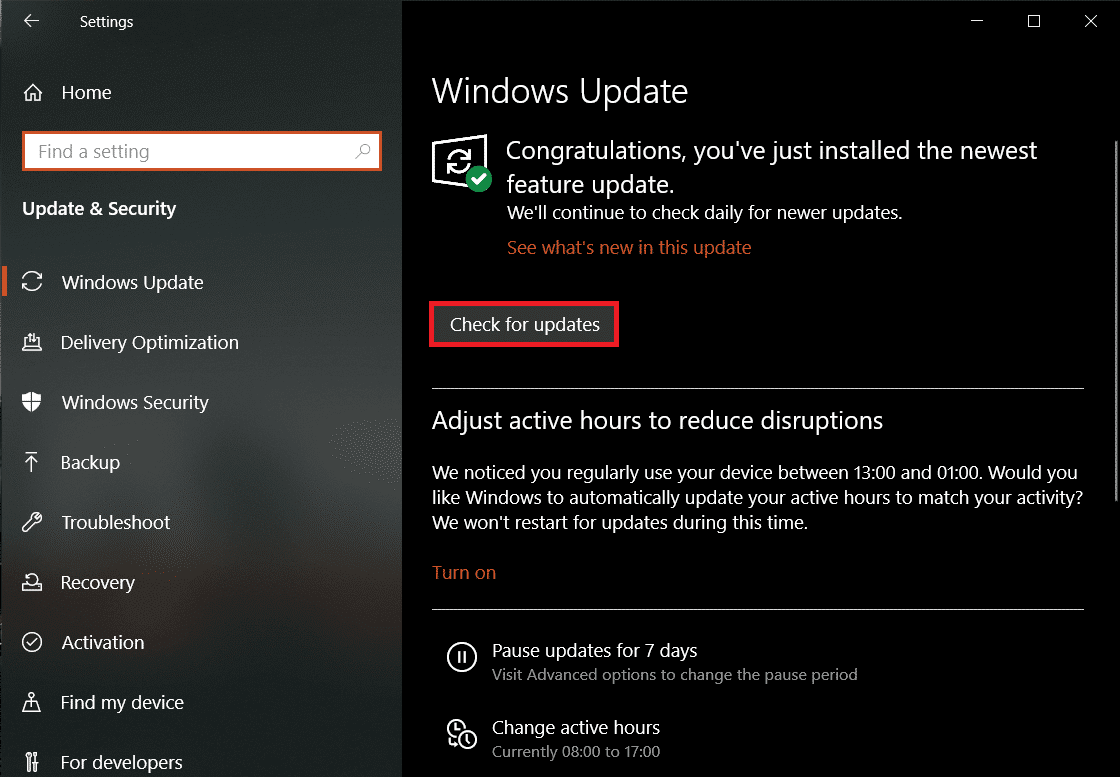
Task: Click the Backup up-arrow icon
Action: pos(33,462)
